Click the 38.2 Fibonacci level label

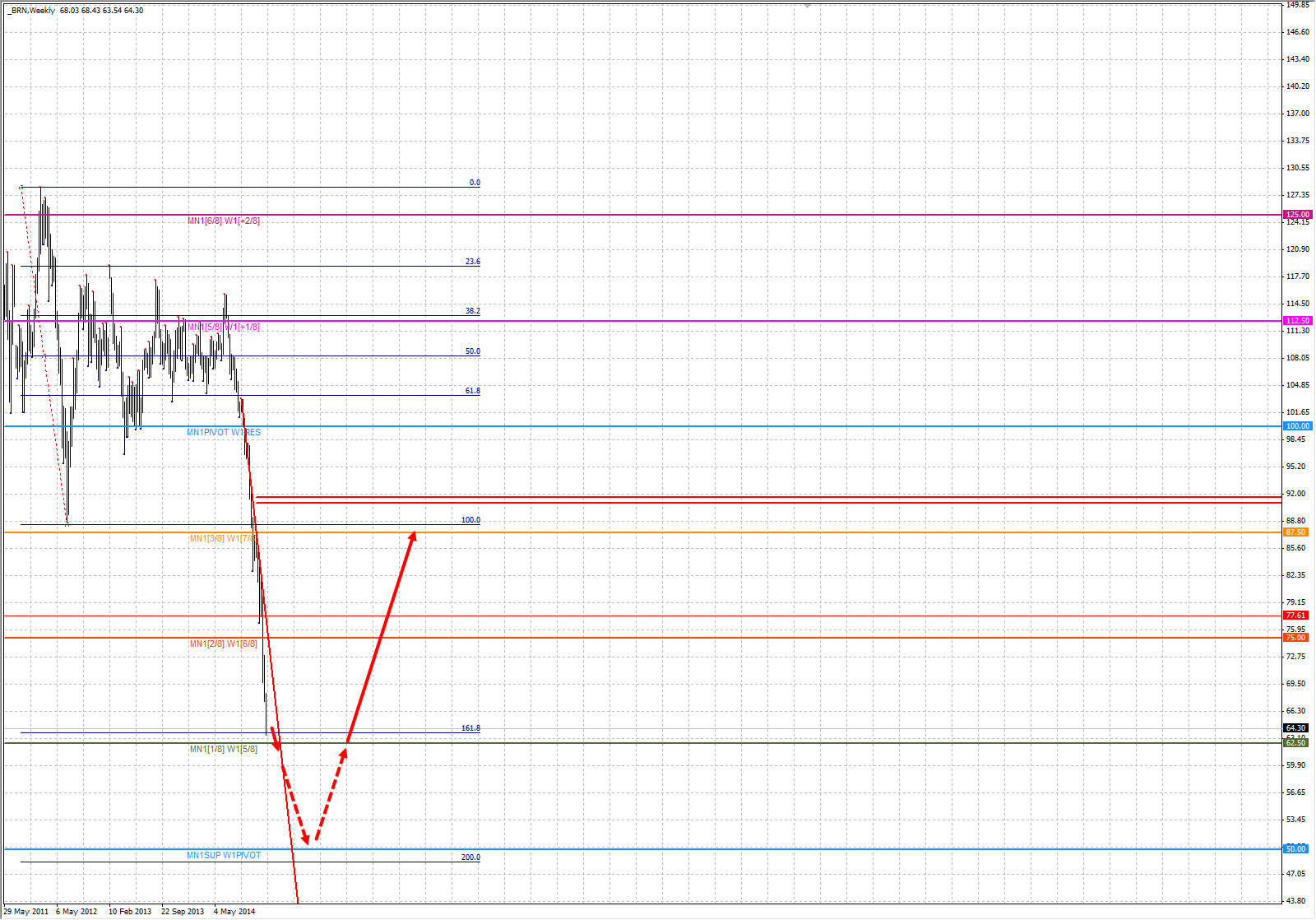click(x=472, y=311)
